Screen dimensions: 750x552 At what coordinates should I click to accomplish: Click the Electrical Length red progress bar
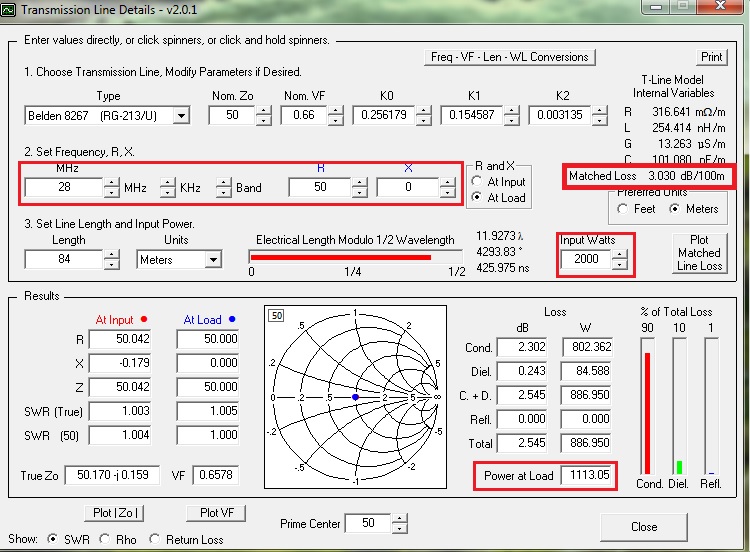(x=341, y=257)
